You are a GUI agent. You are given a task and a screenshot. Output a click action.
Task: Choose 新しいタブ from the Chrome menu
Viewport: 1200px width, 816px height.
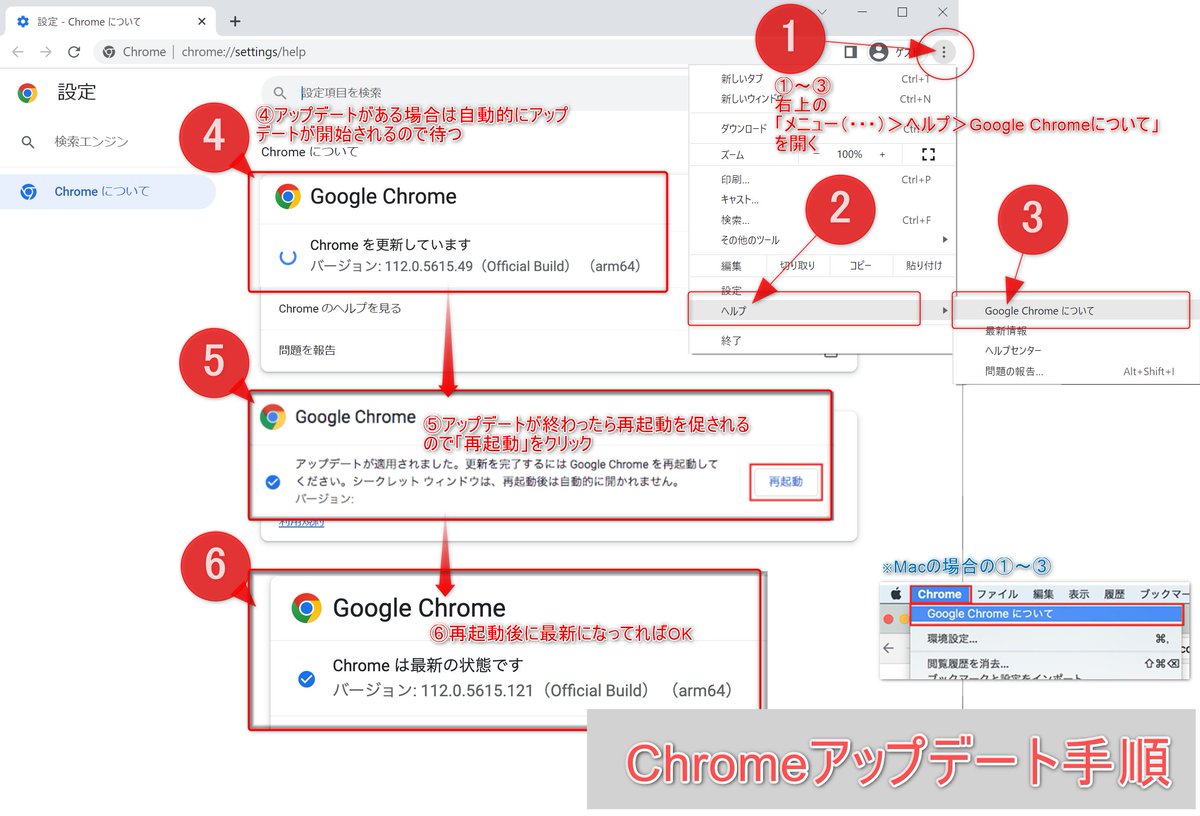[823, 78]
